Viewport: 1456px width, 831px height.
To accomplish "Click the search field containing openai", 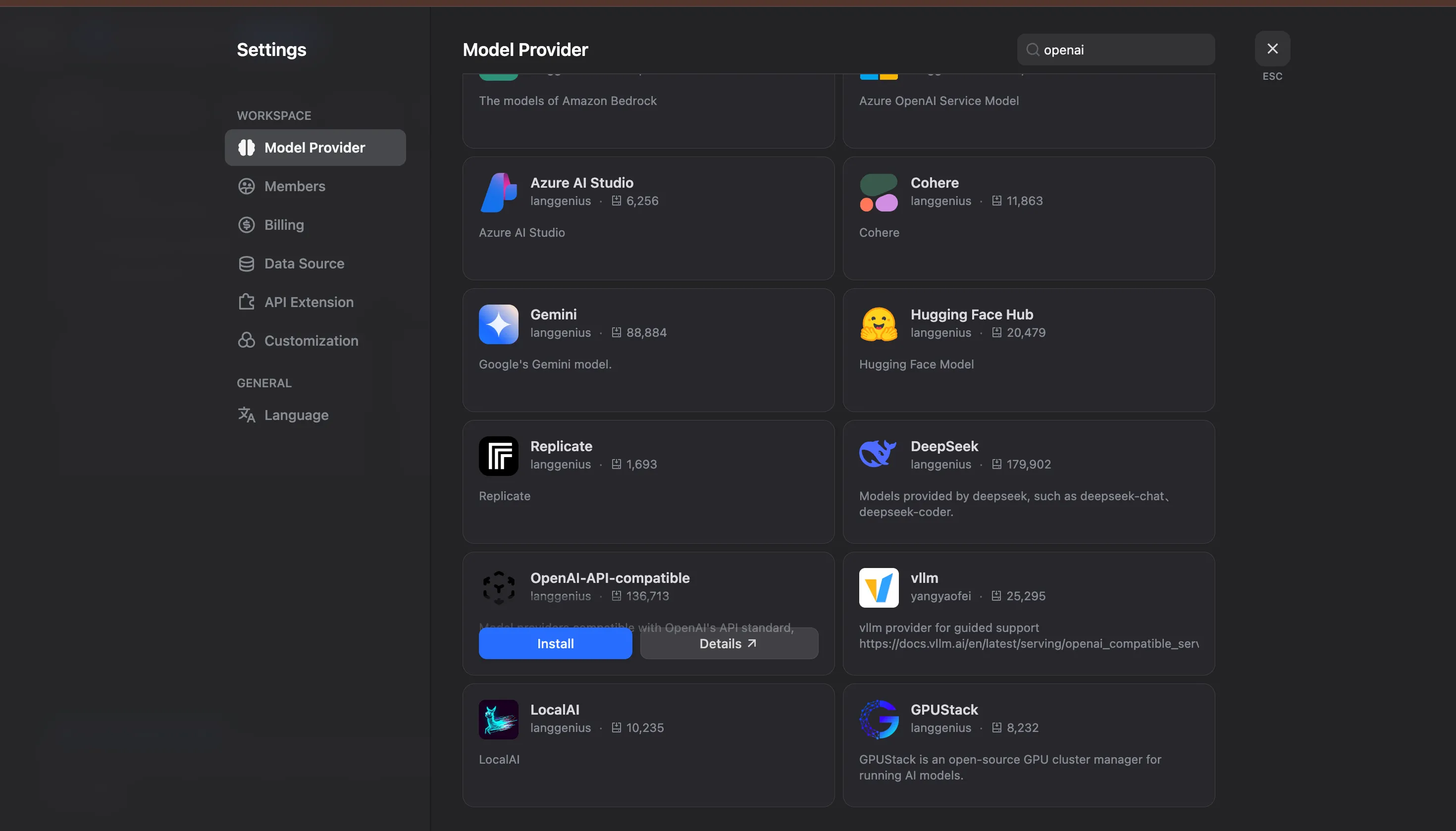I will pyautogui.click(x=1122, y=50).
